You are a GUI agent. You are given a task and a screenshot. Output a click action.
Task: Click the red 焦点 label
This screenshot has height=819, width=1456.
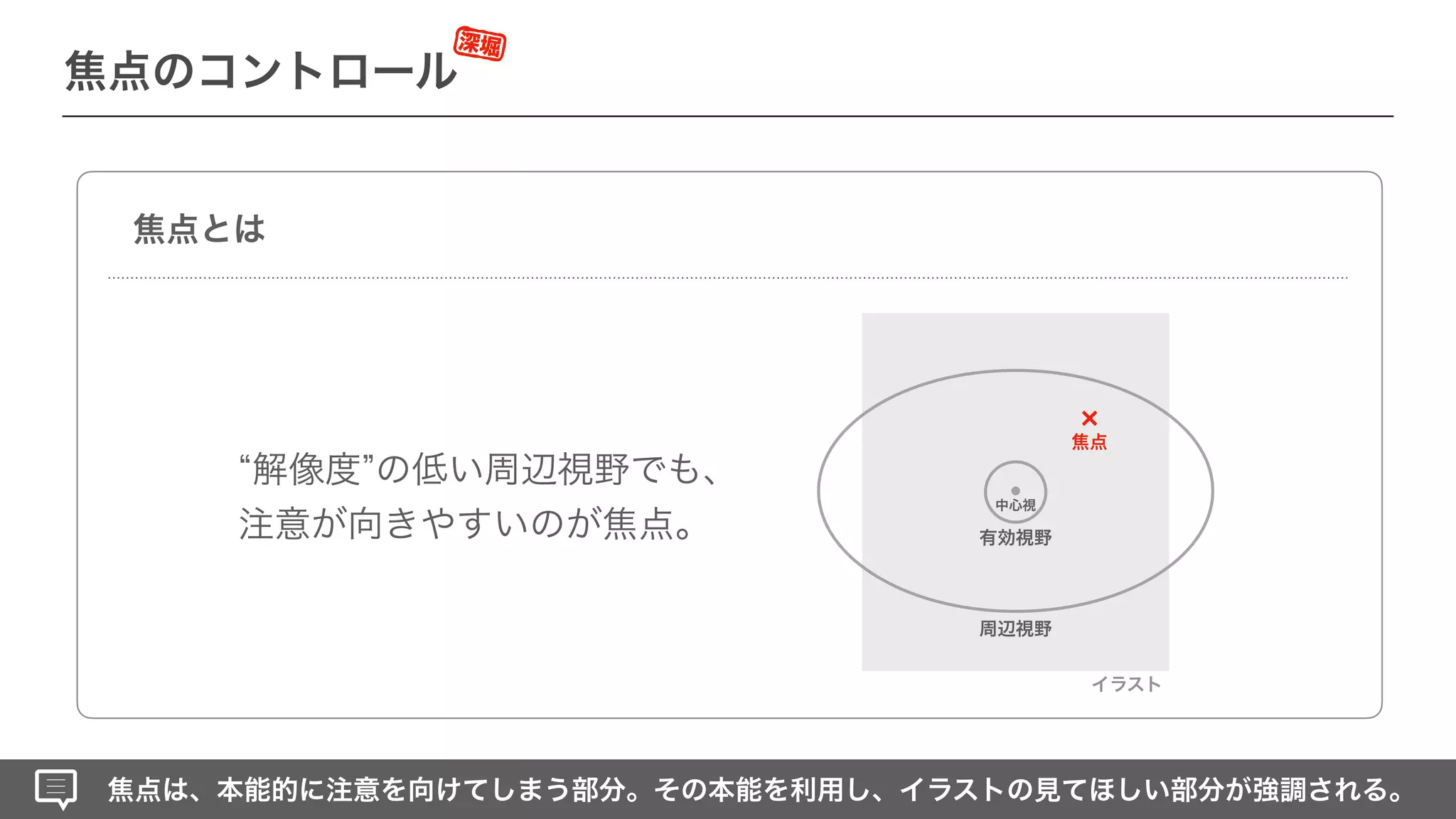point(1089,442)
